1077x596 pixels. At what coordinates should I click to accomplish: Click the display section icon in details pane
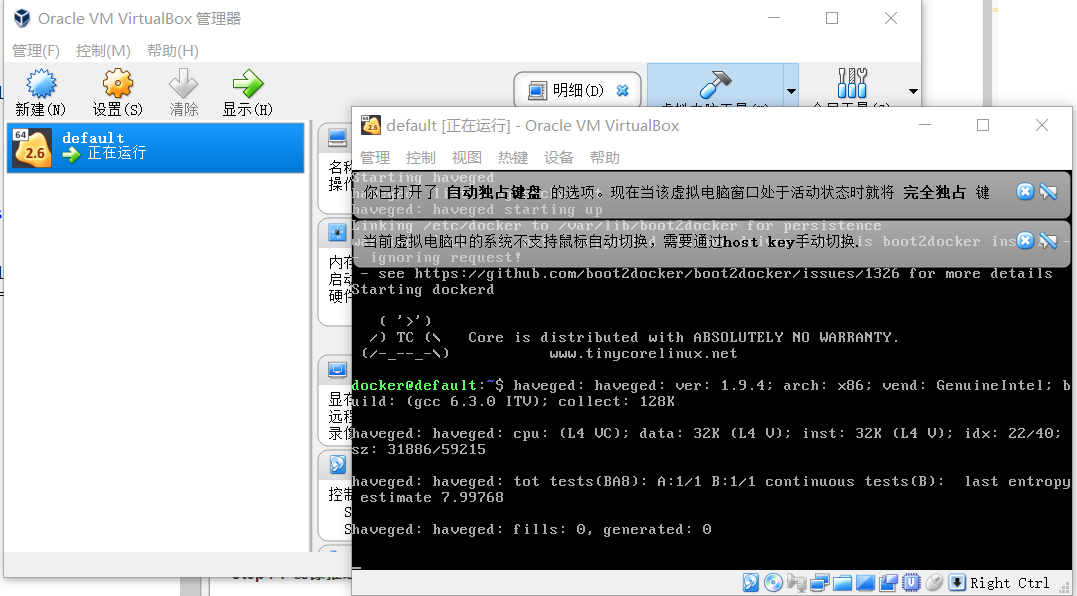pos(337,370)
